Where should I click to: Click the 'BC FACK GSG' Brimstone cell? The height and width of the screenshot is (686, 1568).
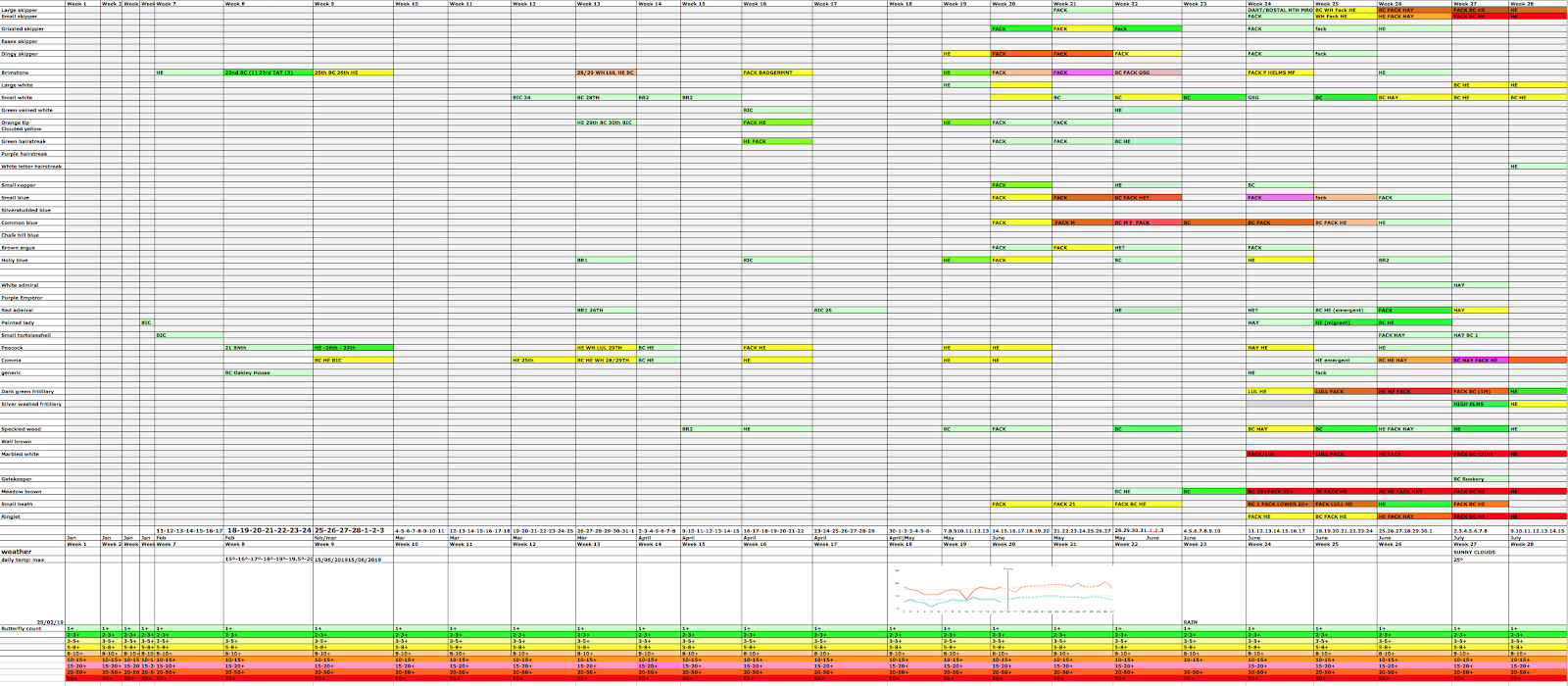click(x=1148, y=73)
